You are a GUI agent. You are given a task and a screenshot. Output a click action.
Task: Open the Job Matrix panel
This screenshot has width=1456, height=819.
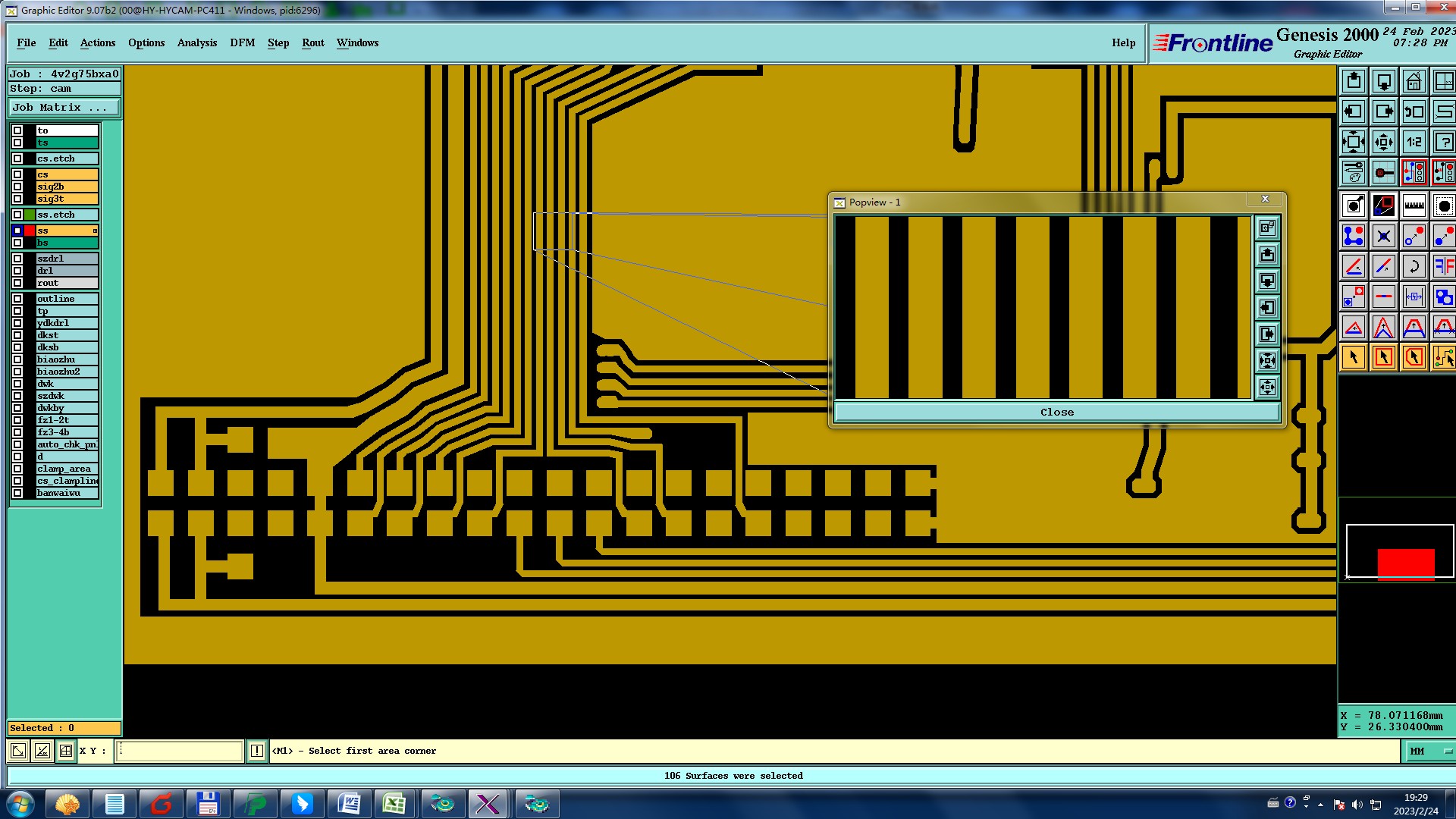click(64, 108)
